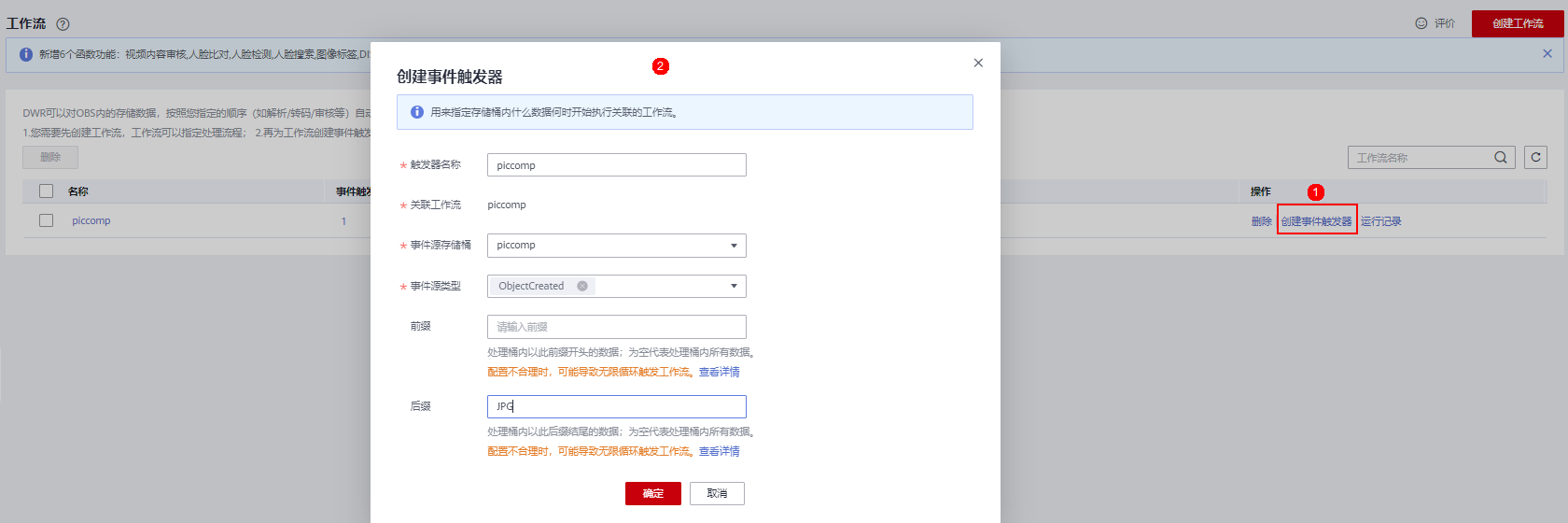Image resolution: width=1568 pixels, height=523 pixels.
Task: Click the 操作 column header
Action: 1261,191
